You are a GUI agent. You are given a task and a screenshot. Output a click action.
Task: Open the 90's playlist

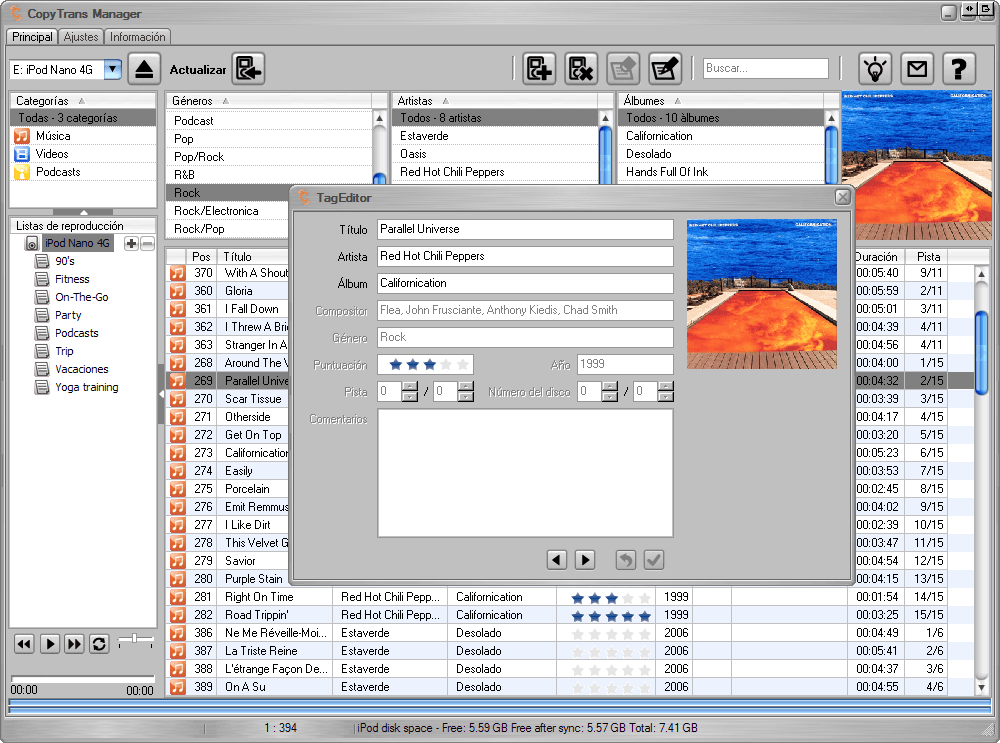pyautogui.click(x=64, y=261)
